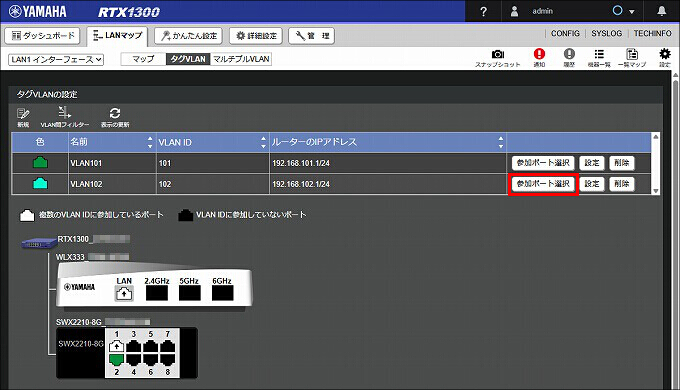Expand the status circle dropdown arrow
The image size is (680, 390).
pyautogui.click(x=632, y=12)
